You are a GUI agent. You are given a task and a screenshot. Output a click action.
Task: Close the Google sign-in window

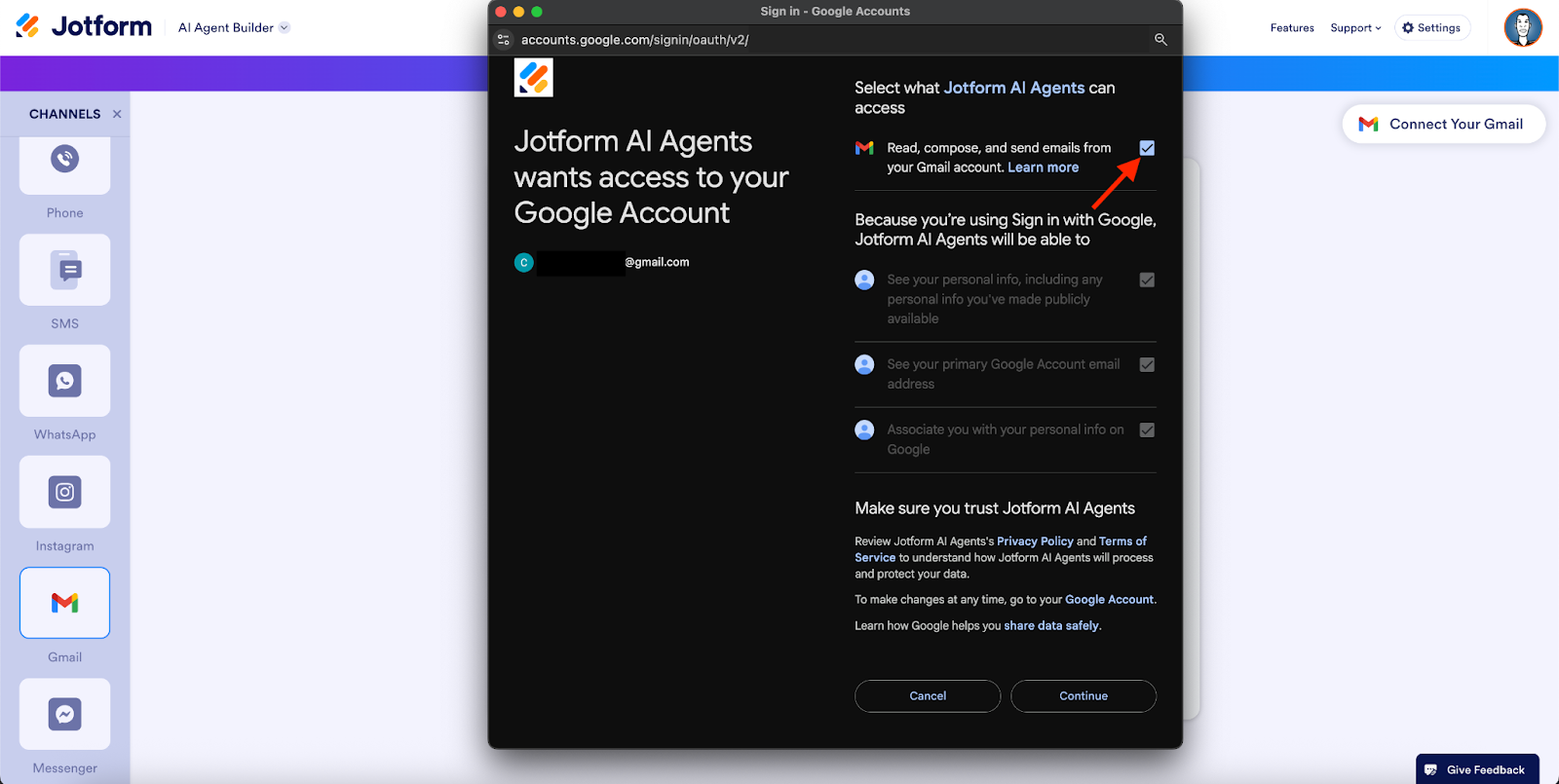(x=501, y=12)
